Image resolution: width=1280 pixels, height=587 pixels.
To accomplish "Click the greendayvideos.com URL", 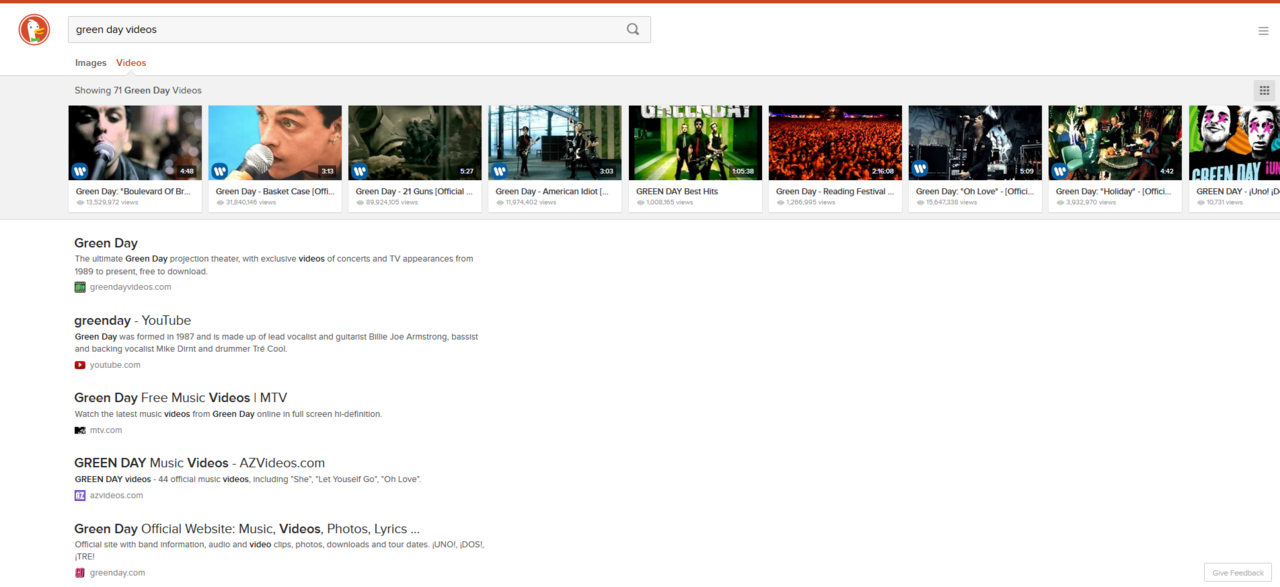I will [x=130, y=287].
